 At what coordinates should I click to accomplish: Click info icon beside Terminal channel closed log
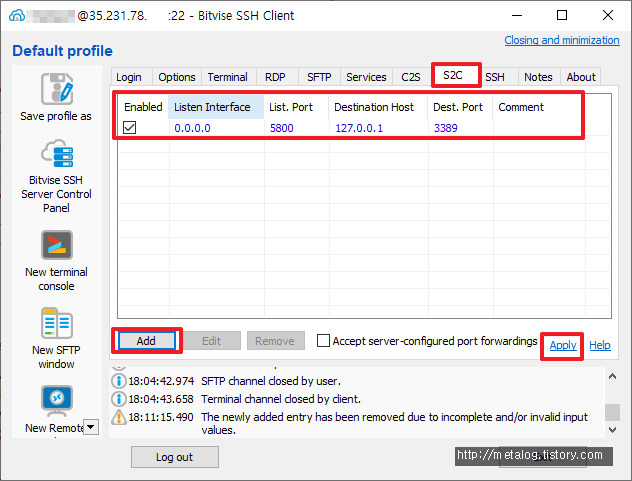118,399
